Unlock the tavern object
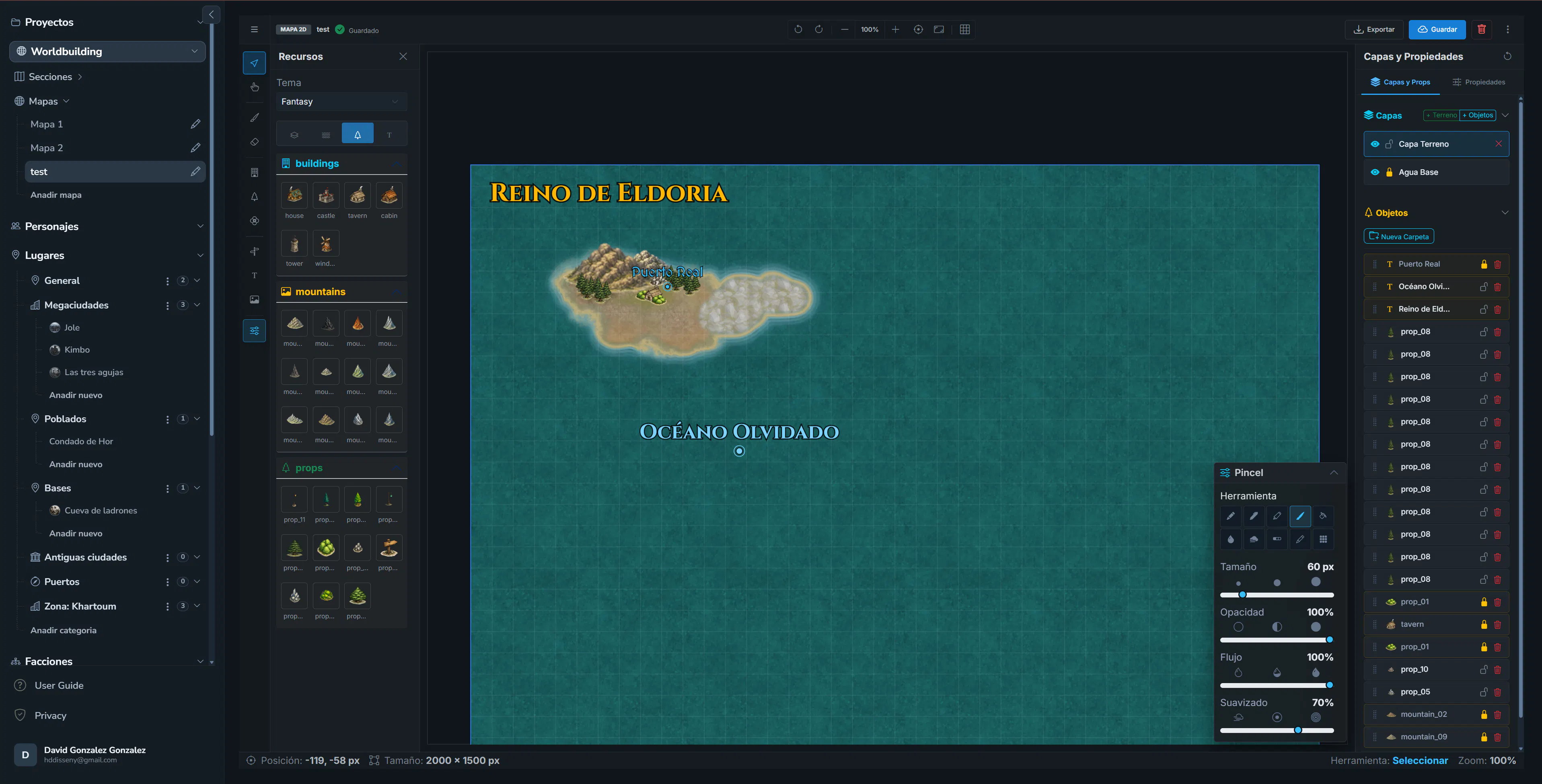Image resolution: width=1542 pixels, height=784 pixels. 1484,625
